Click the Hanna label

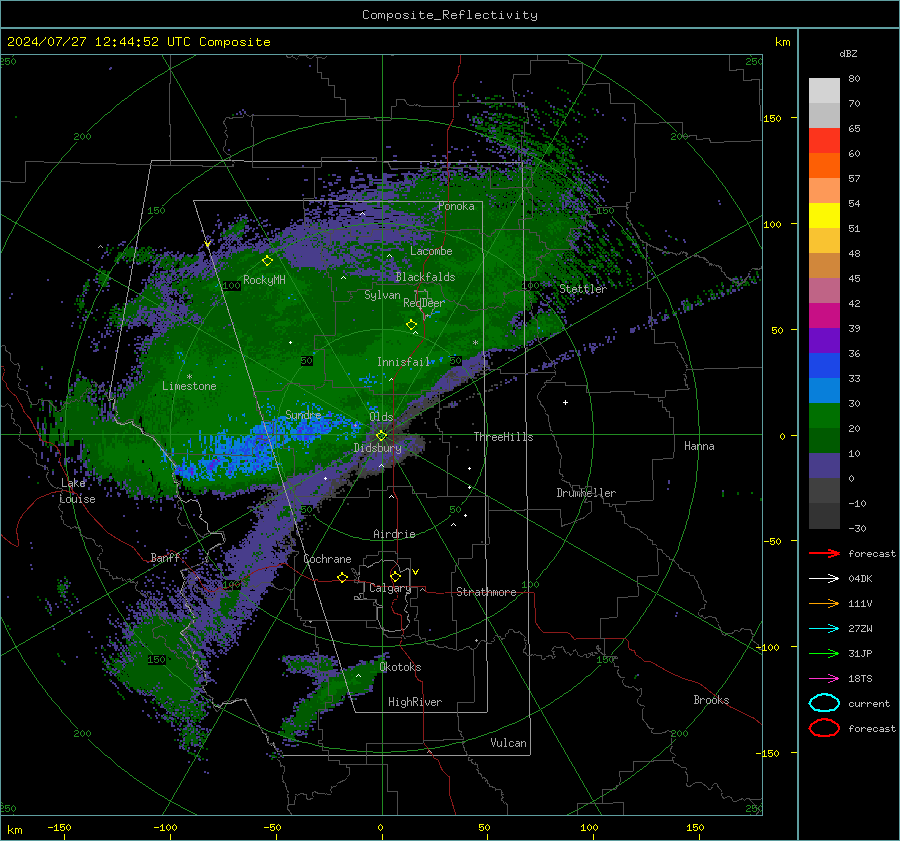click(699, 446)
